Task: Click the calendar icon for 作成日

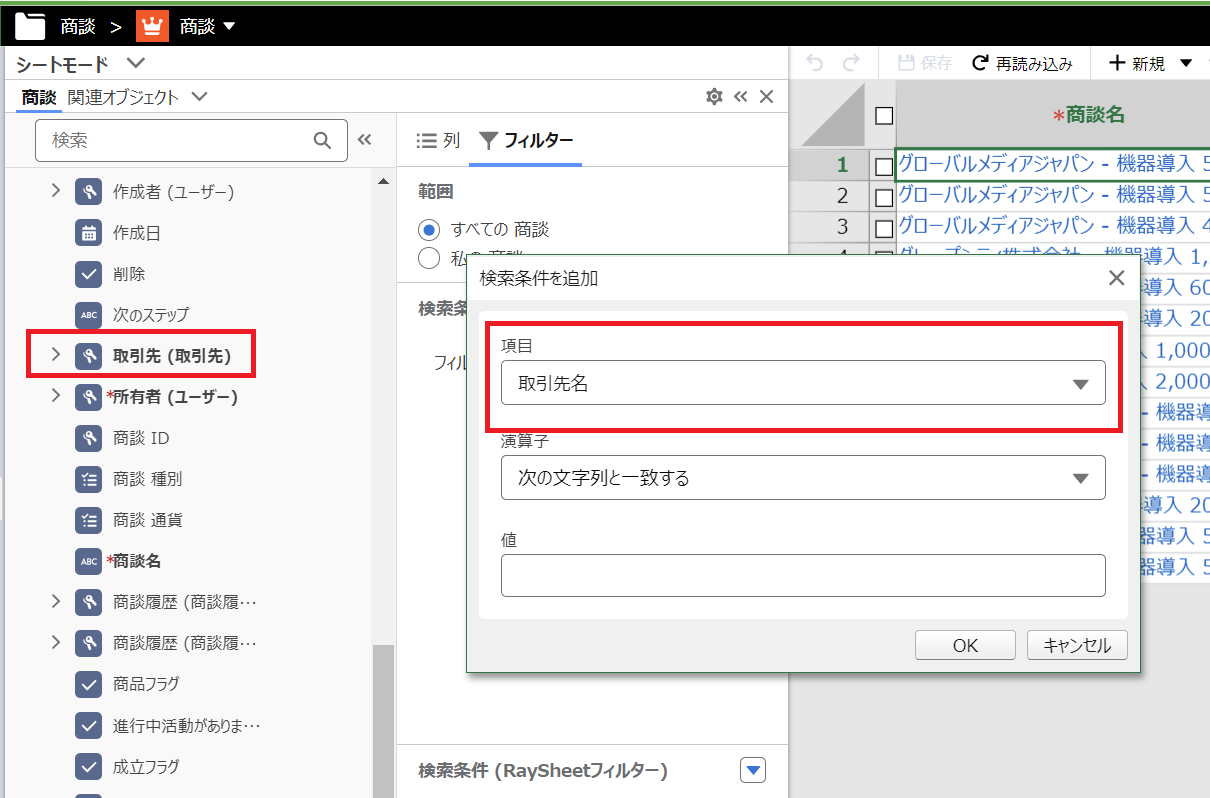Action: tap(89, 233)
